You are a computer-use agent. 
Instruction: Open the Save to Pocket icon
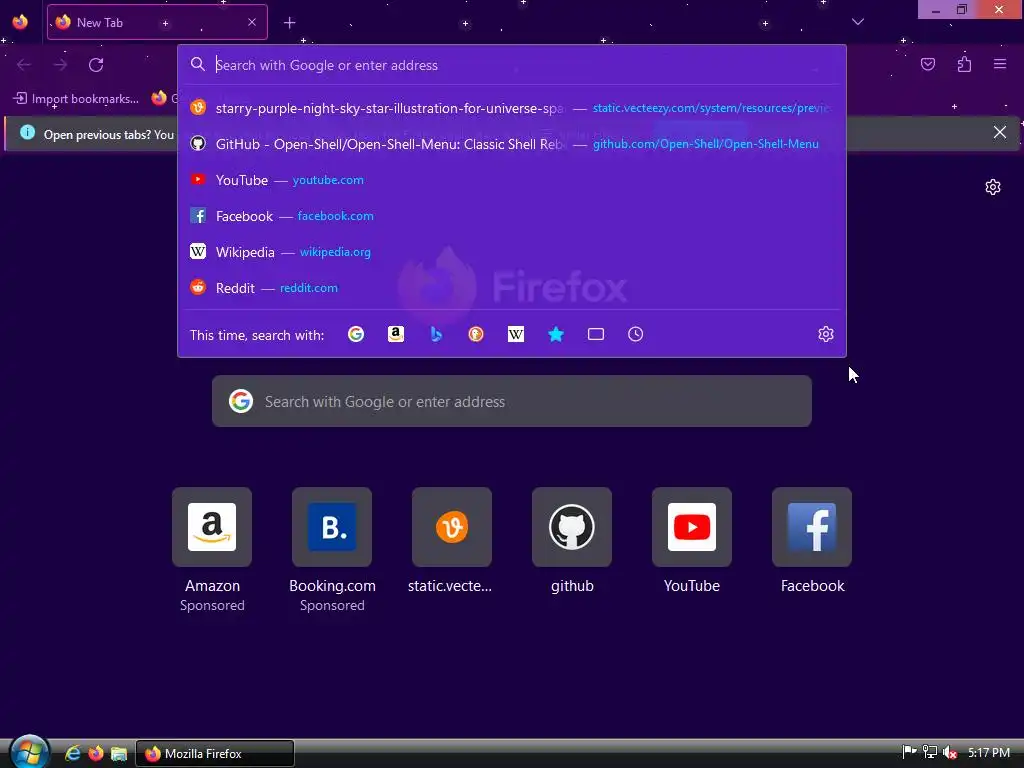click(x=928, y=64)
